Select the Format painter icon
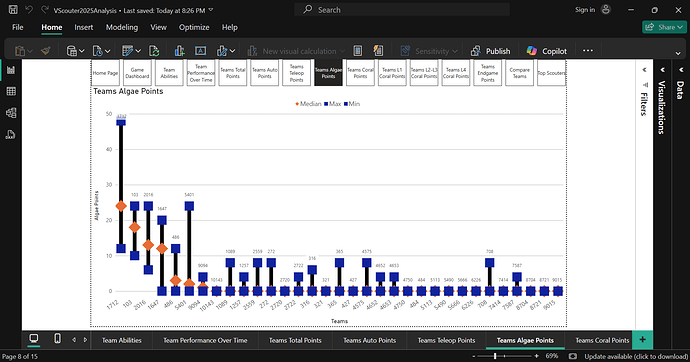Image resolution: width=690 pixels, height=362 pixels. 46,51
